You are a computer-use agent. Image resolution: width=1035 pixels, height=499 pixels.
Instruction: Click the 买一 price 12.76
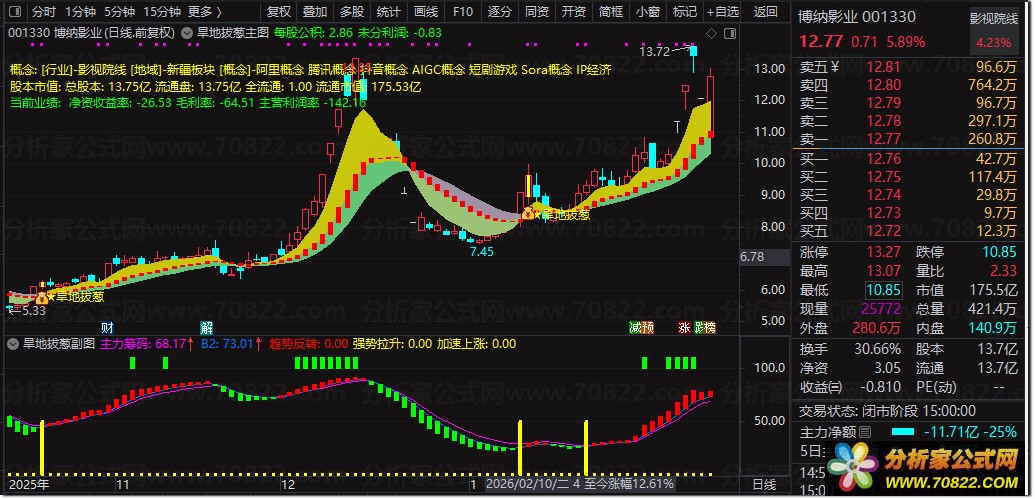[881, 158]
